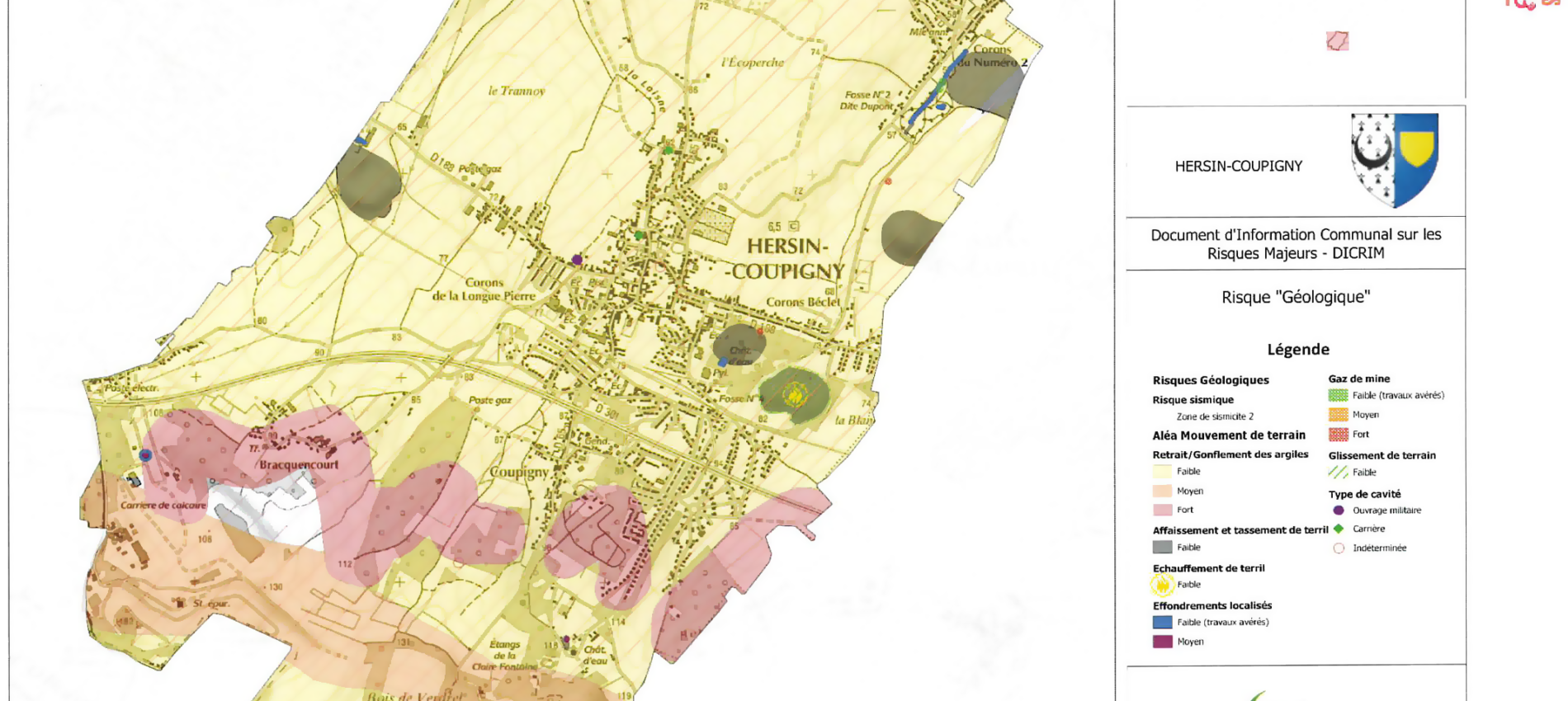Click the HERSIN-COUPIGNY town label on the map
The height and width of the screenshot is (701, 1568).
(786, 258)
